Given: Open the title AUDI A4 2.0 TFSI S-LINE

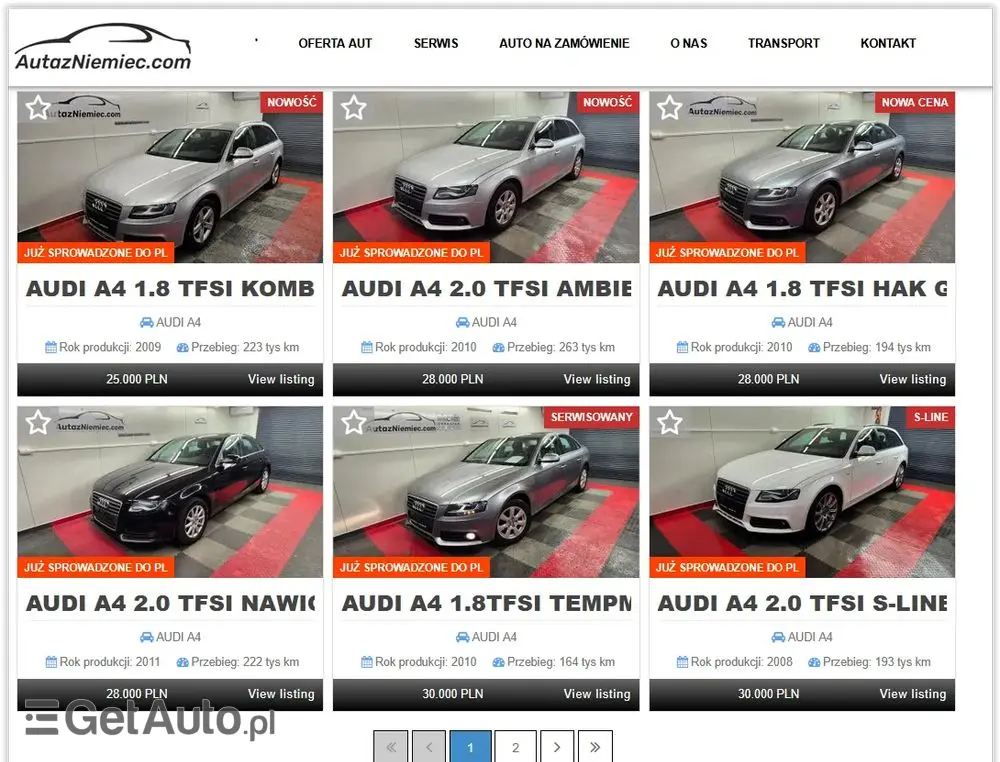Looking at the screenshot, I should (802, 603).
